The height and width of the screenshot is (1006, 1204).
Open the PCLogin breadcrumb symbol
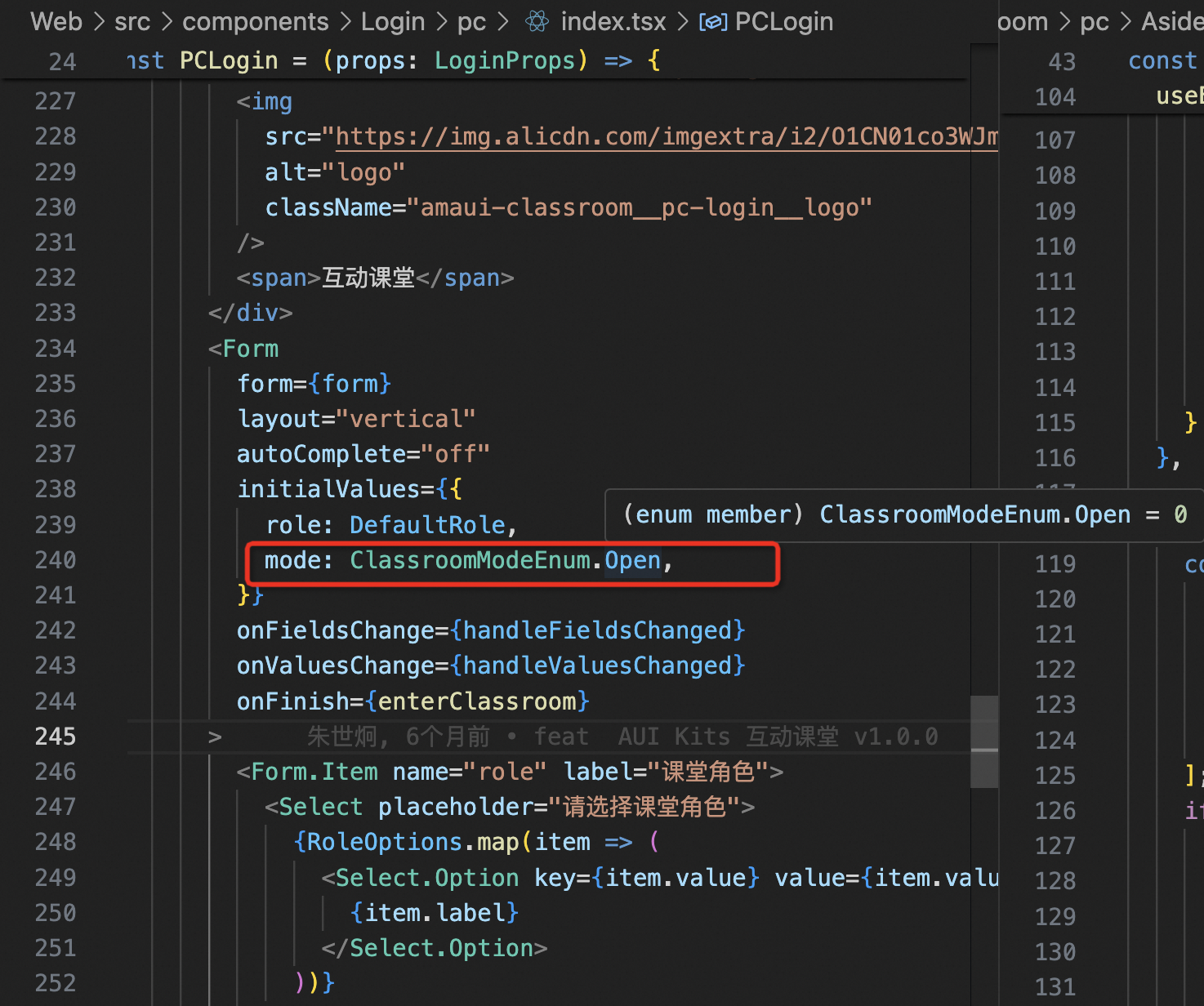[784, 21]
